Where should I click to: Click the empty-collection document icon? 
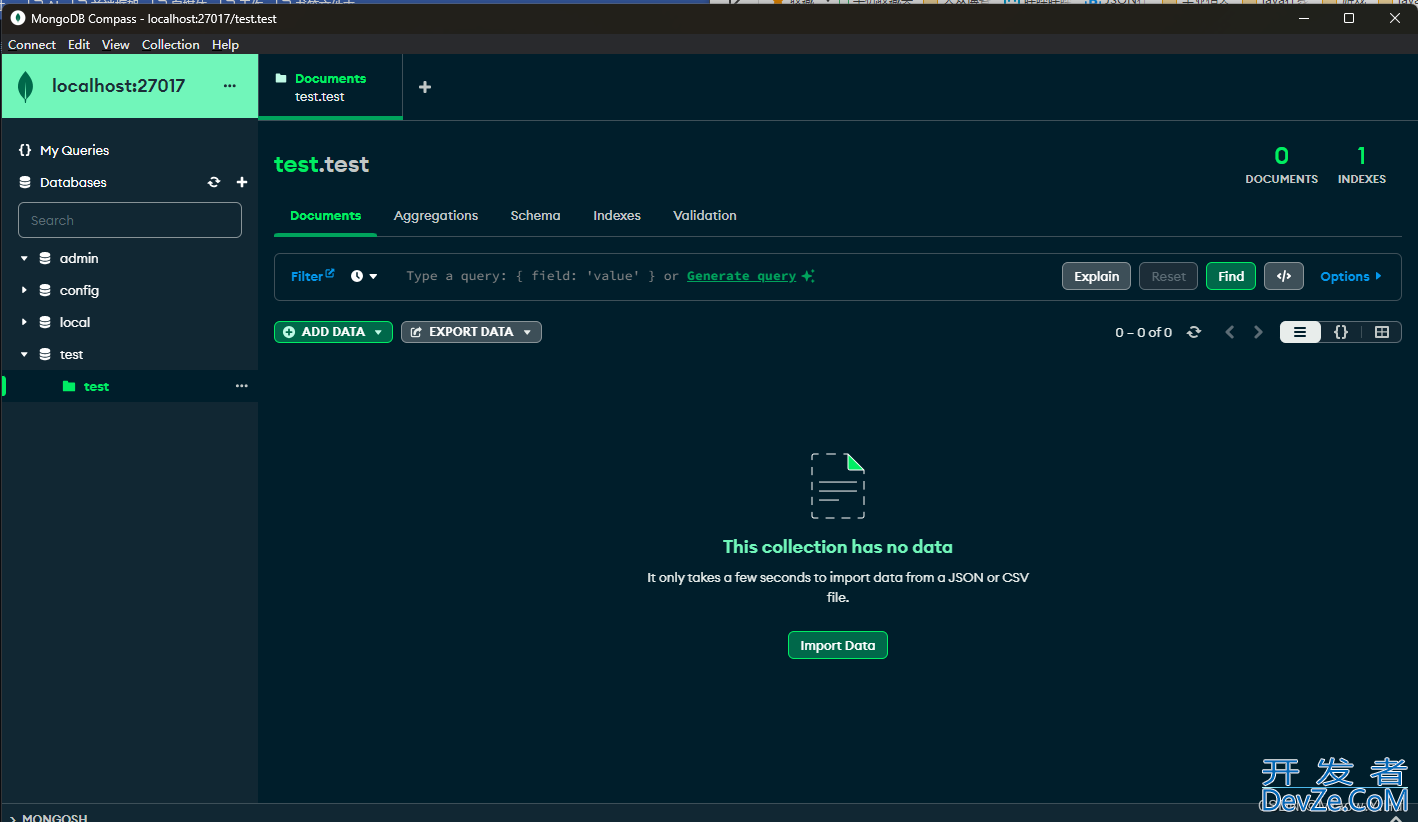838,485
